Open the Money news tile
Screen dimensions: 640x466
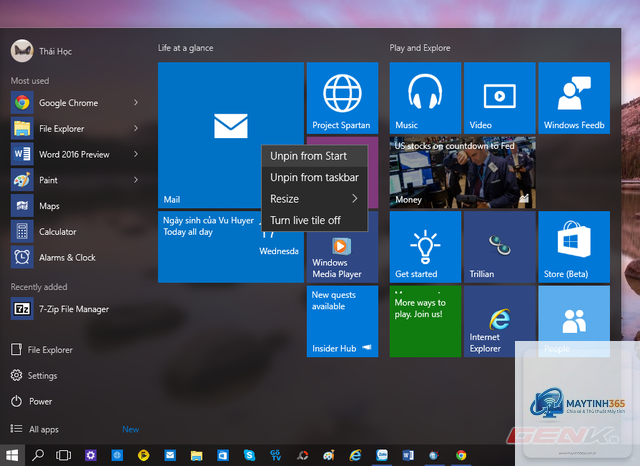tap(462, 172)
